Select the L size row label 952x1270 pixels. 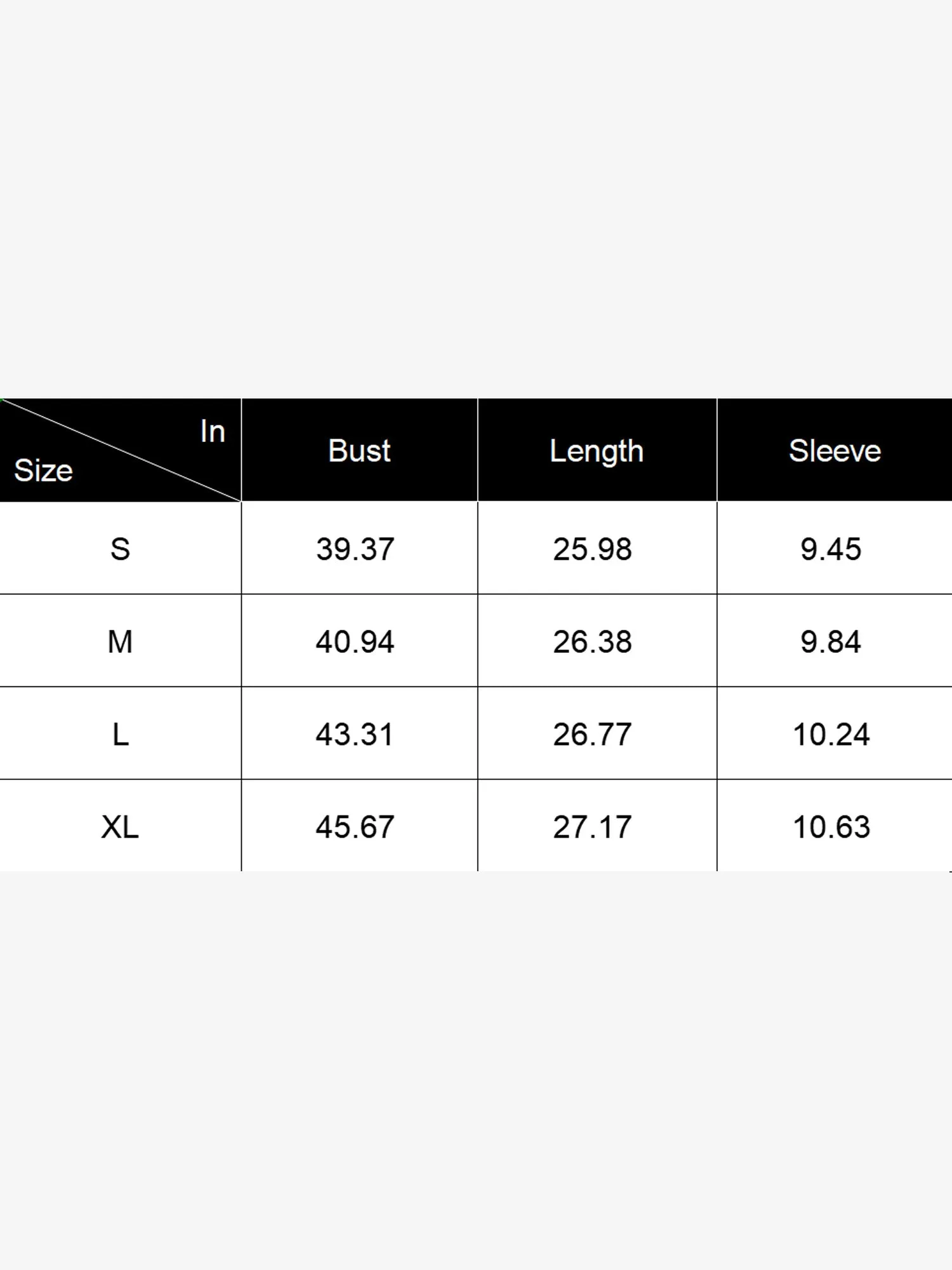pyautogui.click(x=120, y=735)
